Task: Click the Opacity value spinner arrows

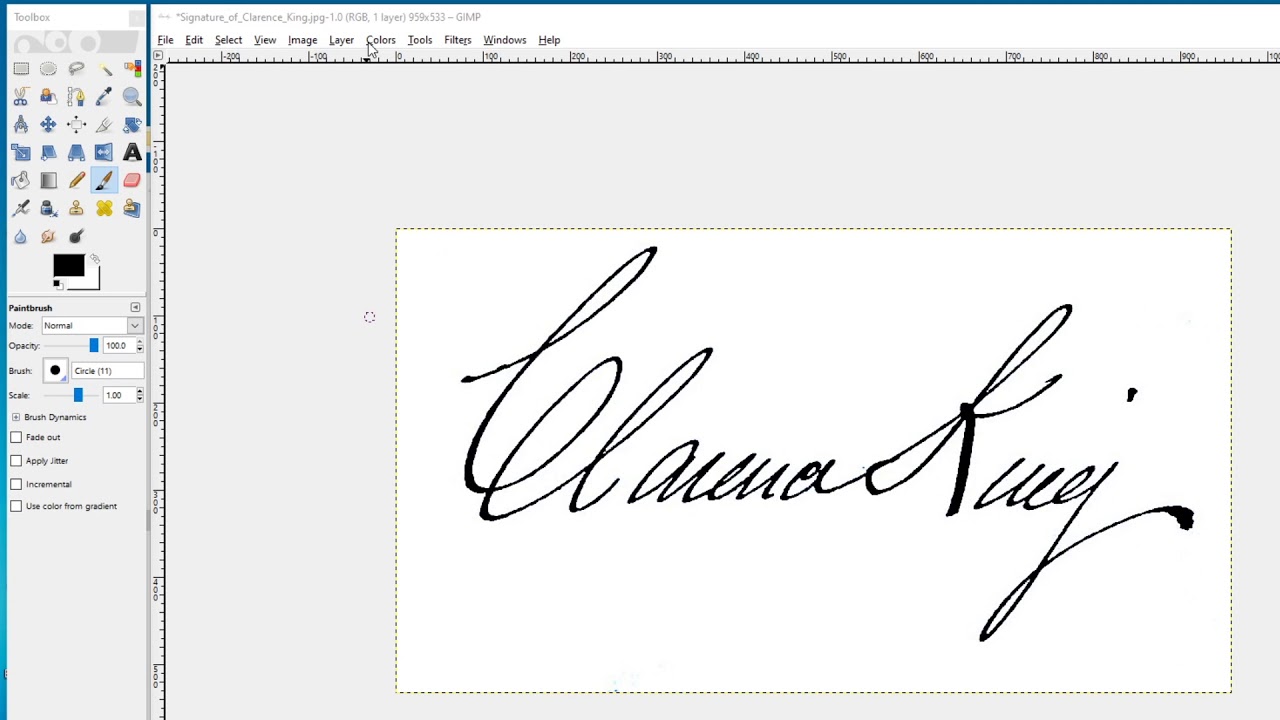Action: click(x=139, y=346)
